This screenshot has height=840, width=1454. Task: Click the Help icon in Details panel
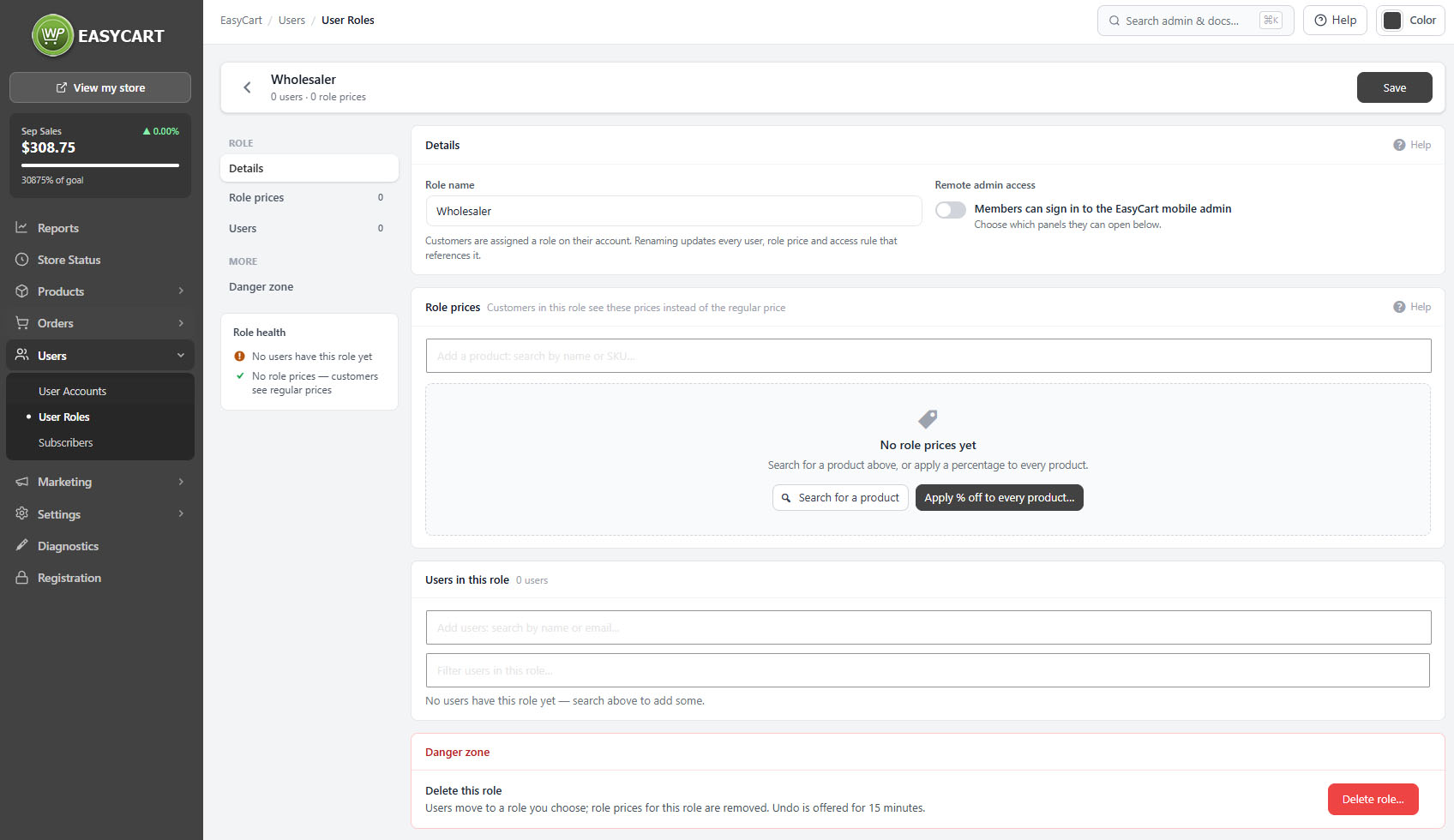(1399, 145)
